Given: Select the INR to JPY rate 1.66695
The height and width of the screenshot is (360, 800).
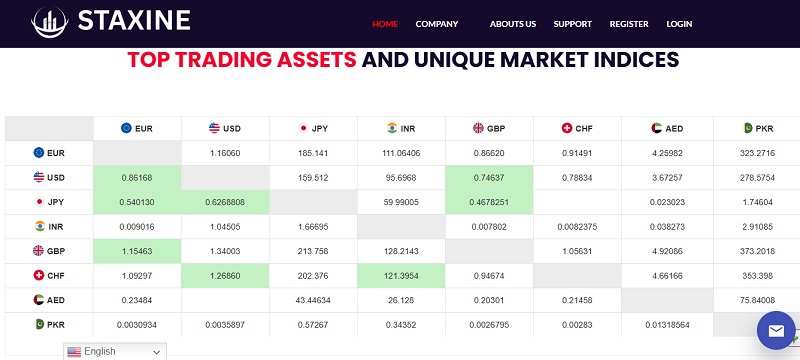Looking at the screenshot, I should coord(313,227).
